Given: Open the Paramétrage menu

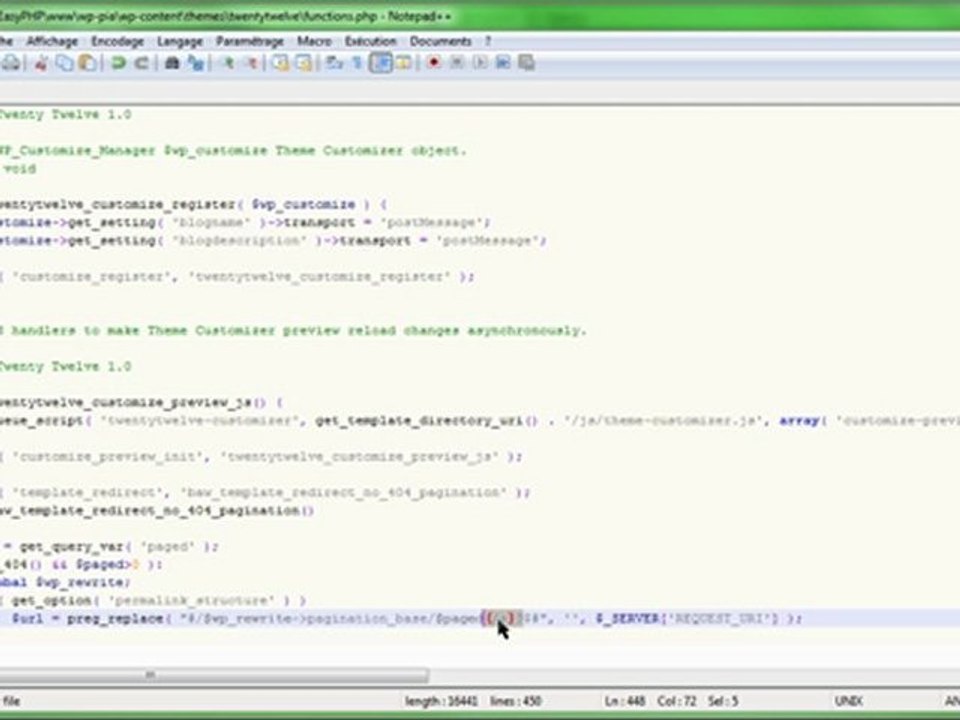Looking at the screenshot, I should (x=250, y=41).
